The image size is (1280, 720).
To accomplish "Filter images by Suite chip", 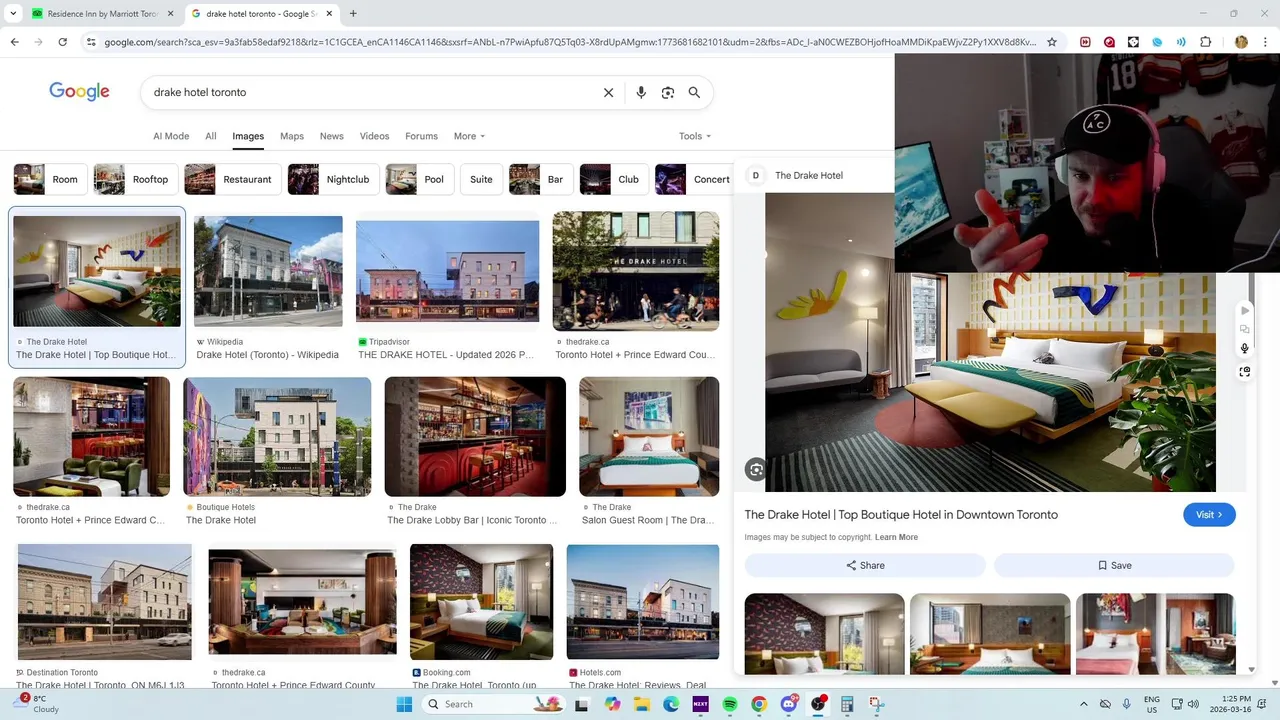I will 481,179.
